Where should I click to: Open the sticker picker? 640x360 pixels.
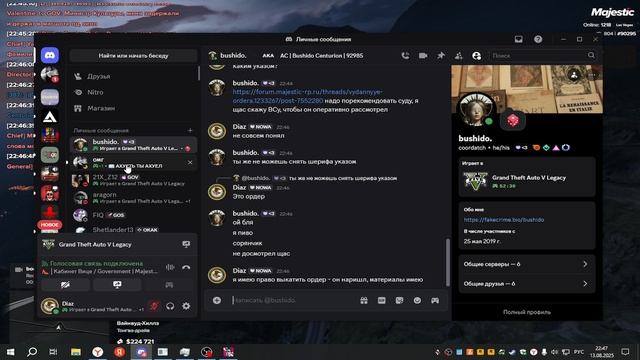(x=400, y=300)
